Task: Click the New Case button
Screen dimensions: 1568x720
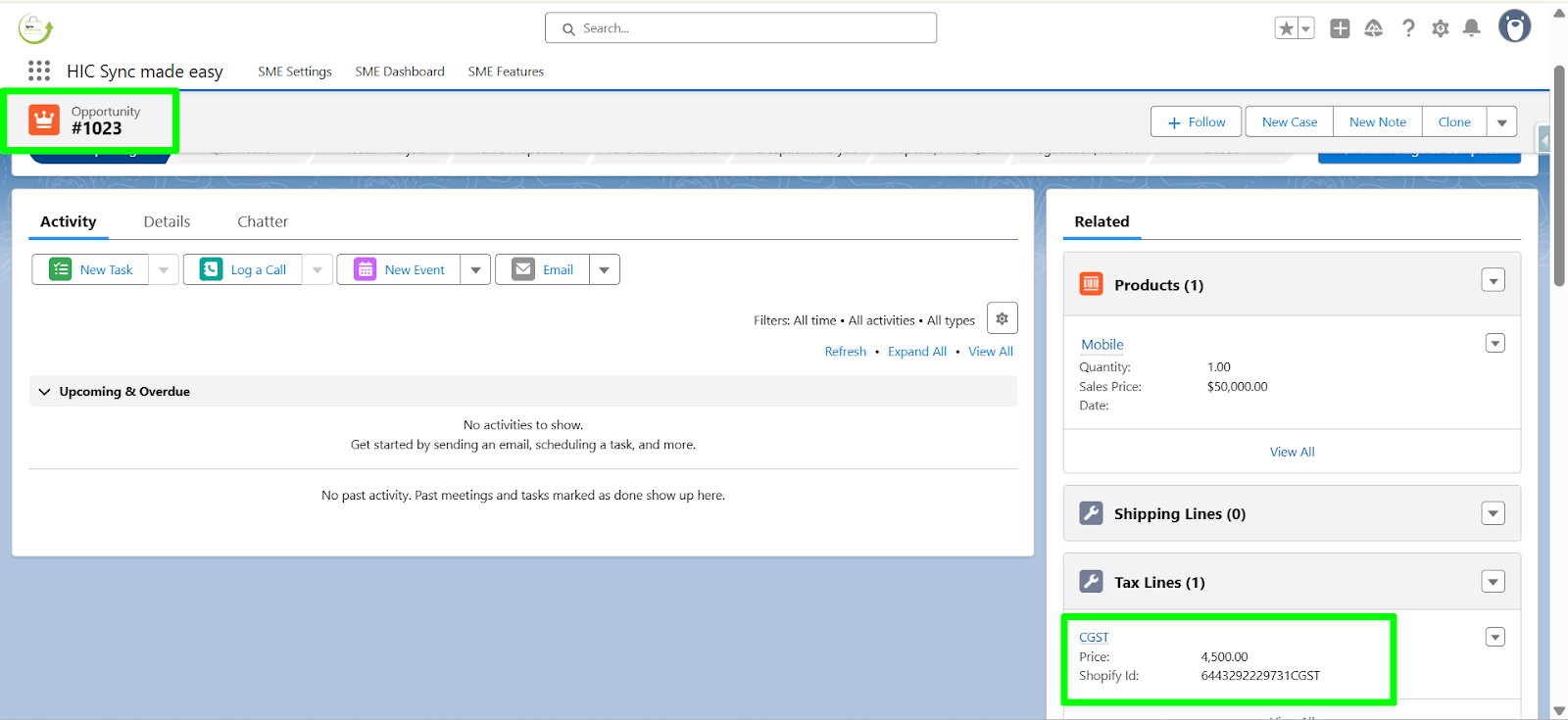Action: coord(1290,122)
